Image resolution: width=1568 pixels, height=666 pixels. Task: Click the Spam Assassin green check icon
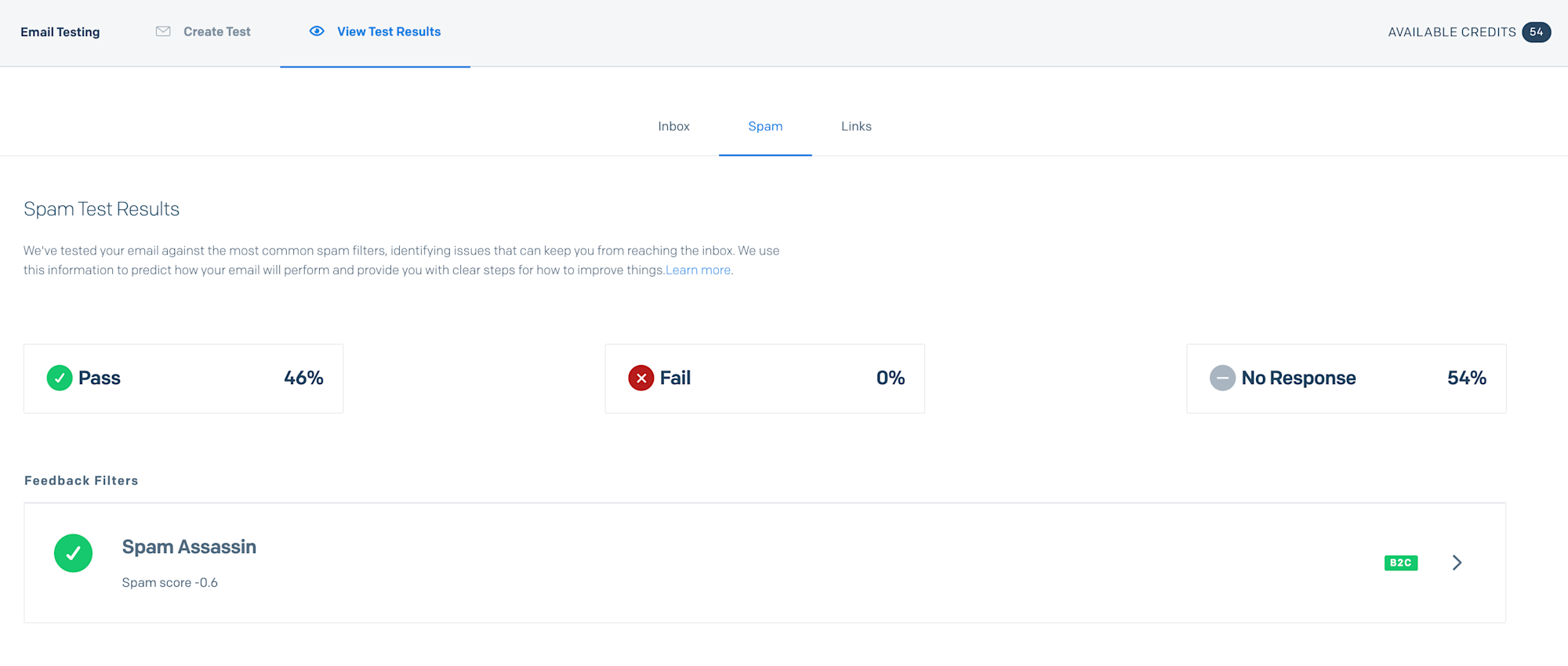(x=73, y=553)
